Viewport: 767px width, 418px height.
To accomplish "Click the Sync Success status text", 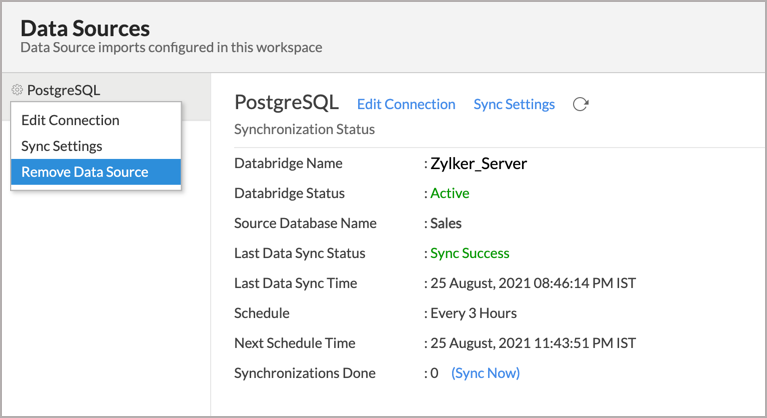I will click(x=469, y=253).
